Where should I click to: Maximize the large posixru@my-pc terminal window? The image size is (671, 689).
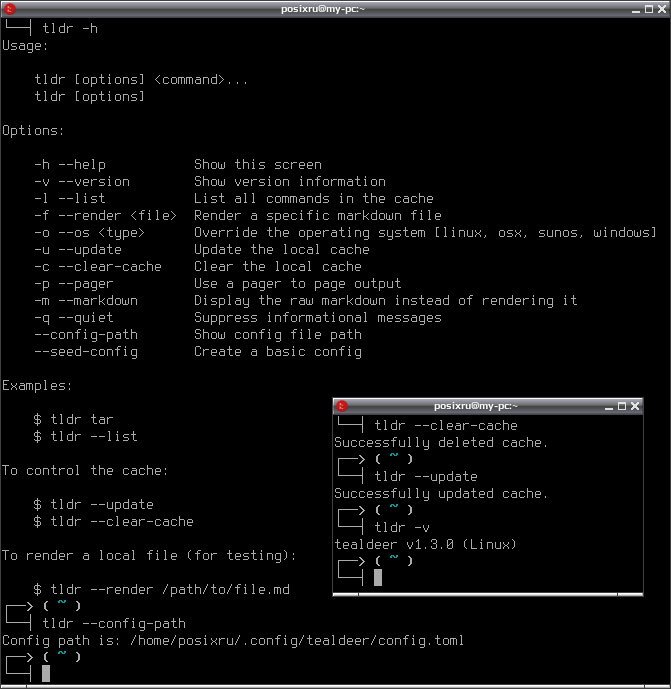(649, 9)
